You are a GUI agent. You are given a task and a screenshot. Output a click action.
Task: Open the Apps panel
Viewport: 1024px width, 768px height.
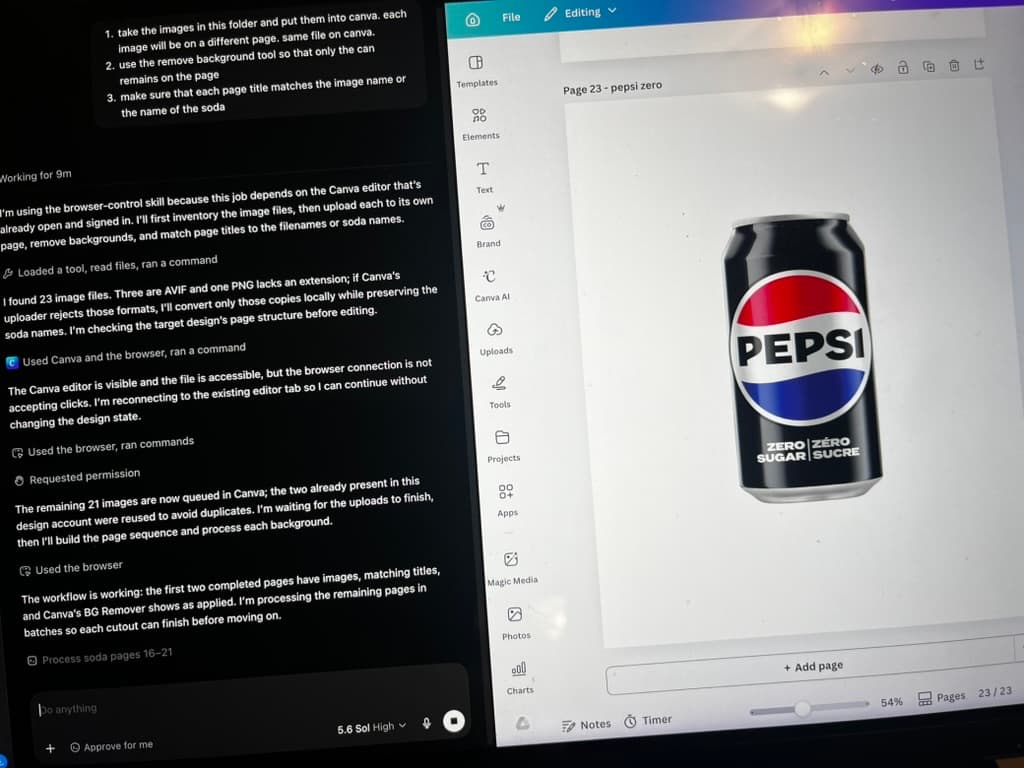point(506,500)
